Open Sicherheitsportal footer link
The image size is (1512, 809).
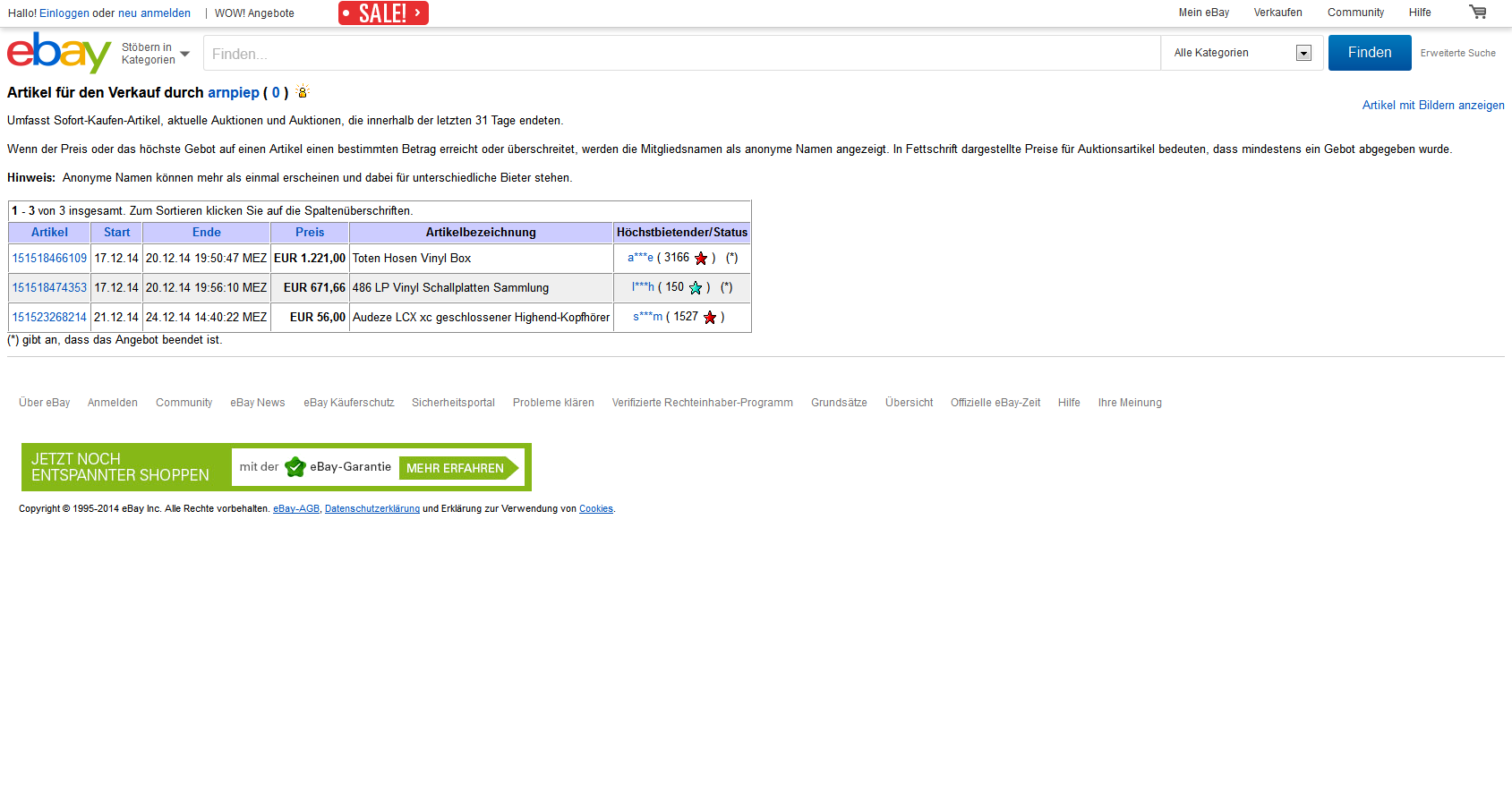tap(453, 403)
